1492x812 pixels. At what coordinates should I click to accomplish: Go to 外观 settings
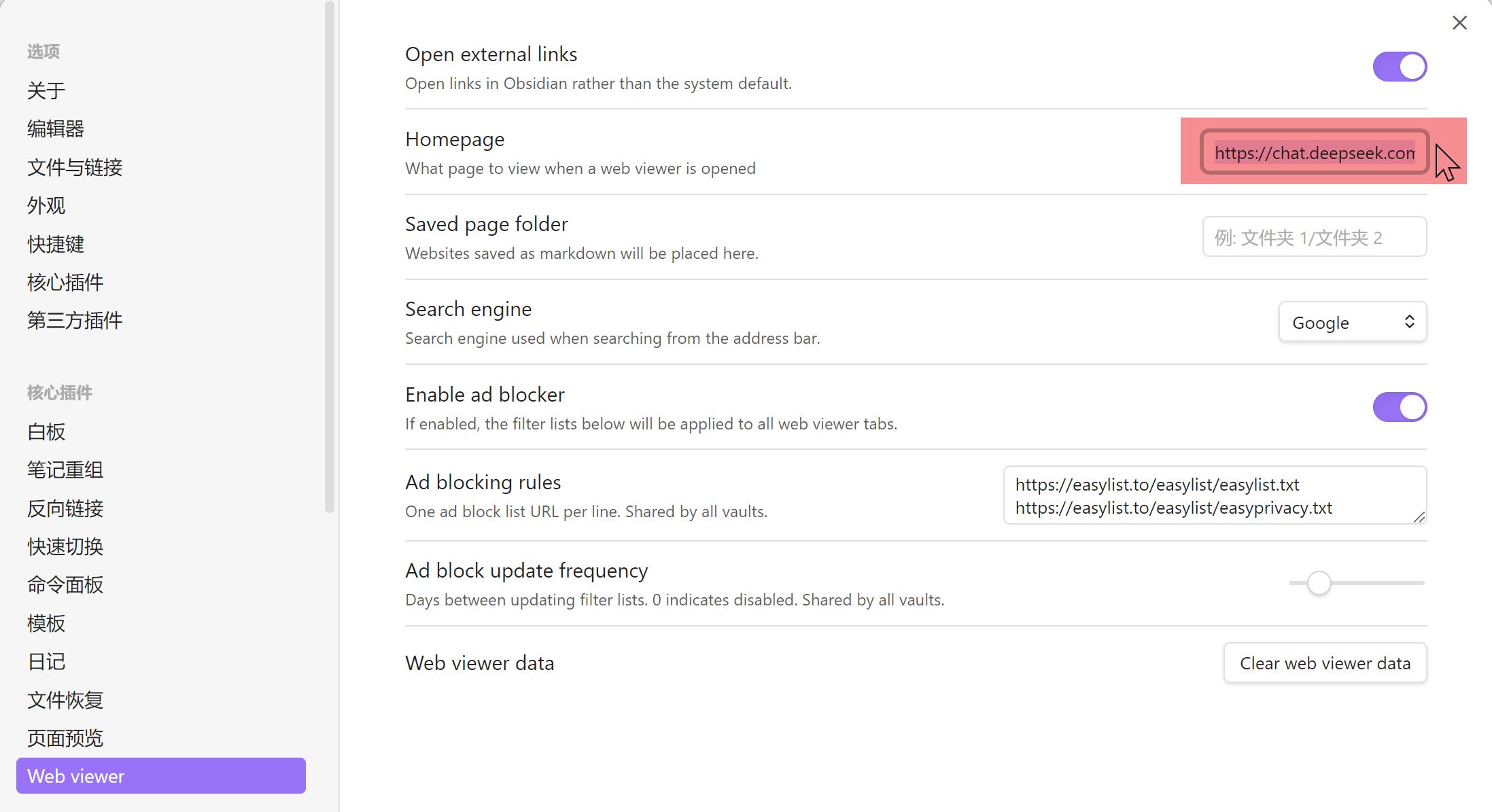[46, 205]
